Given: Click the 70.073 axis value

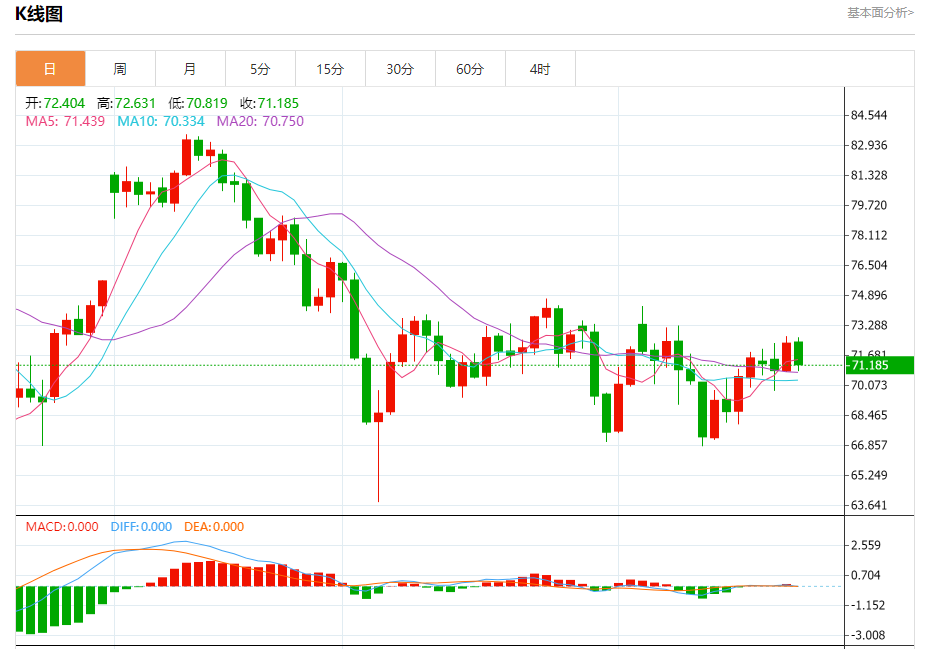Looking at the screenshot, I should point(869,385).
